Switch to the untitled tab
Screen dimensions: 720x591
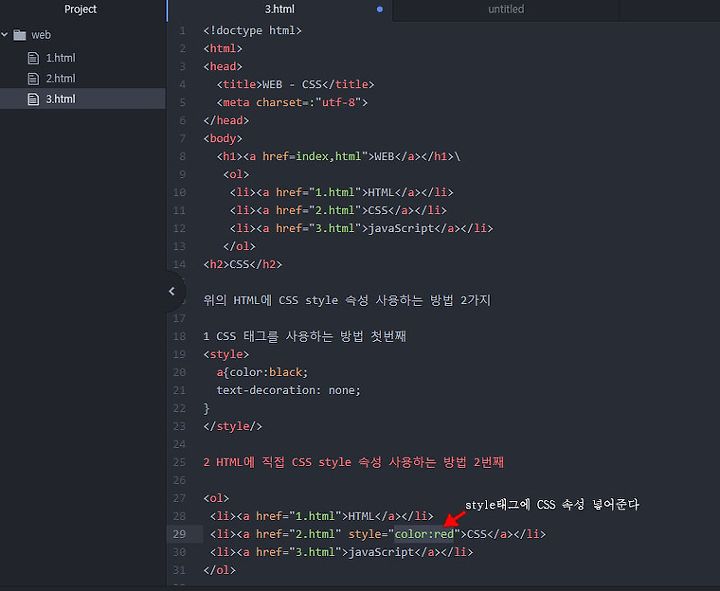tap(506, 9)
